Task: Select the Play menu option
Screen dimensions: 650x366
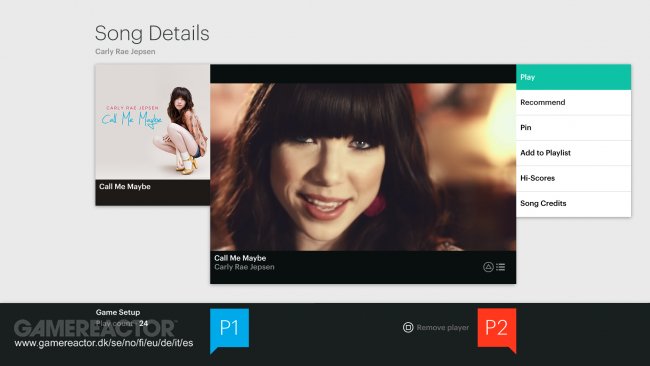Action: [x=573, y=77]
